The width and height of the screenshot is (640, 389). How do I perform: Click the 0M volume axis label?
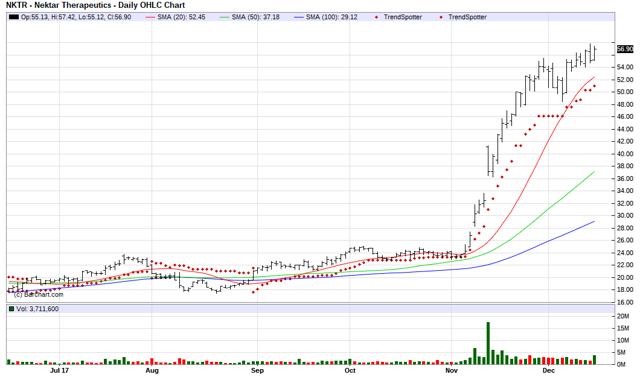pos(621,365)
